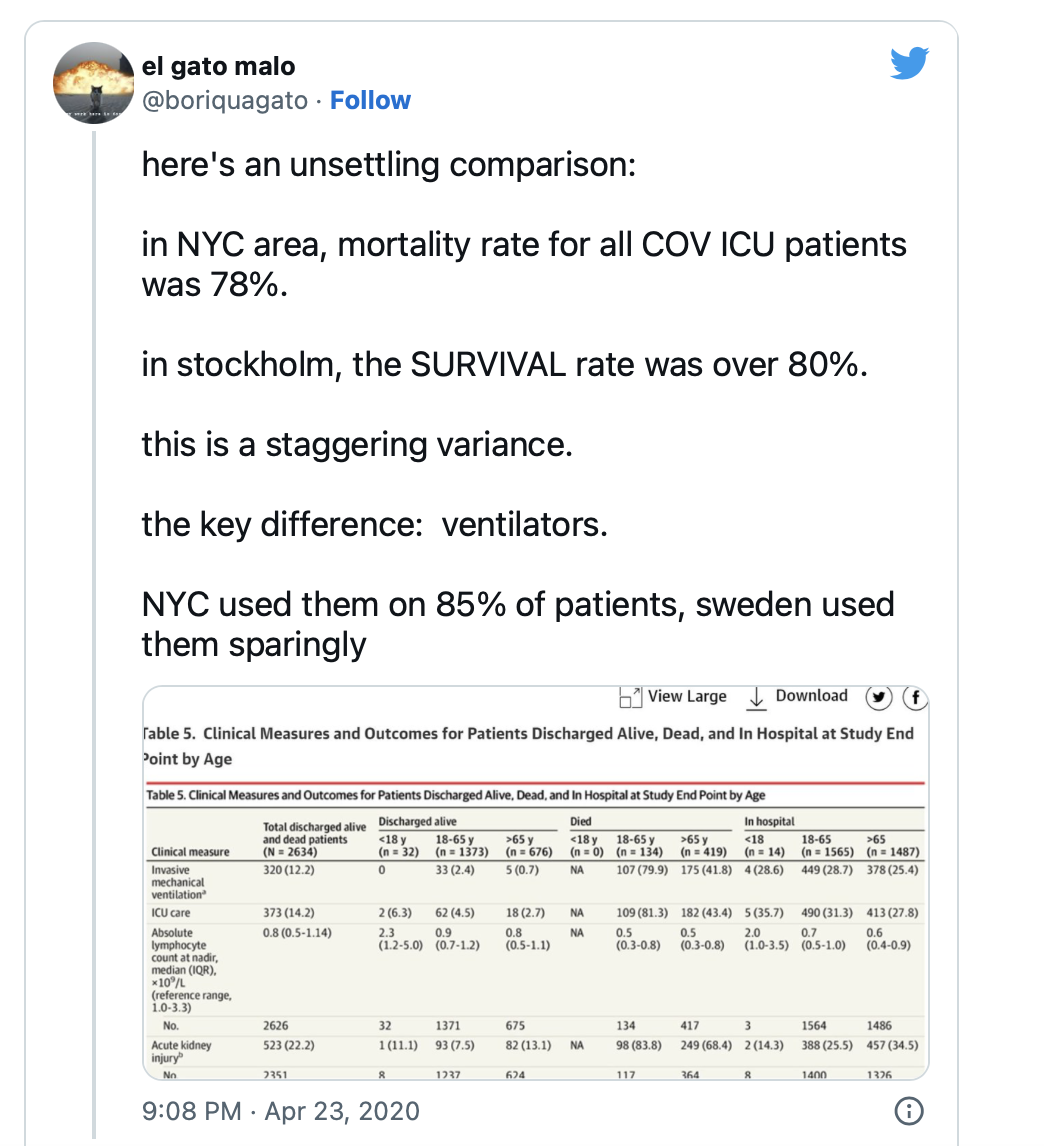Viewport: 1044px width, 1146px height.
Task: Click the tweet info circle icon
Action: coord(909,1111)
